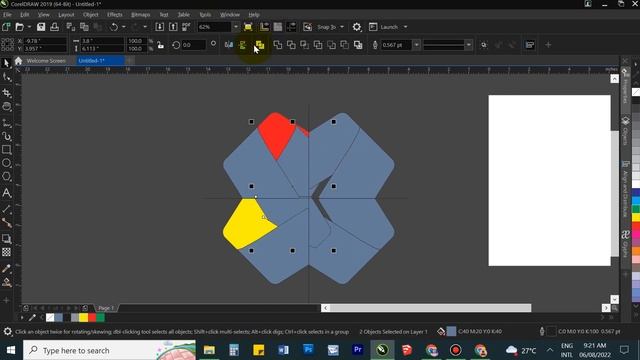640x360 pixels.
Task: Select the Freehand curve tool
Action: [x=7, y=122]
